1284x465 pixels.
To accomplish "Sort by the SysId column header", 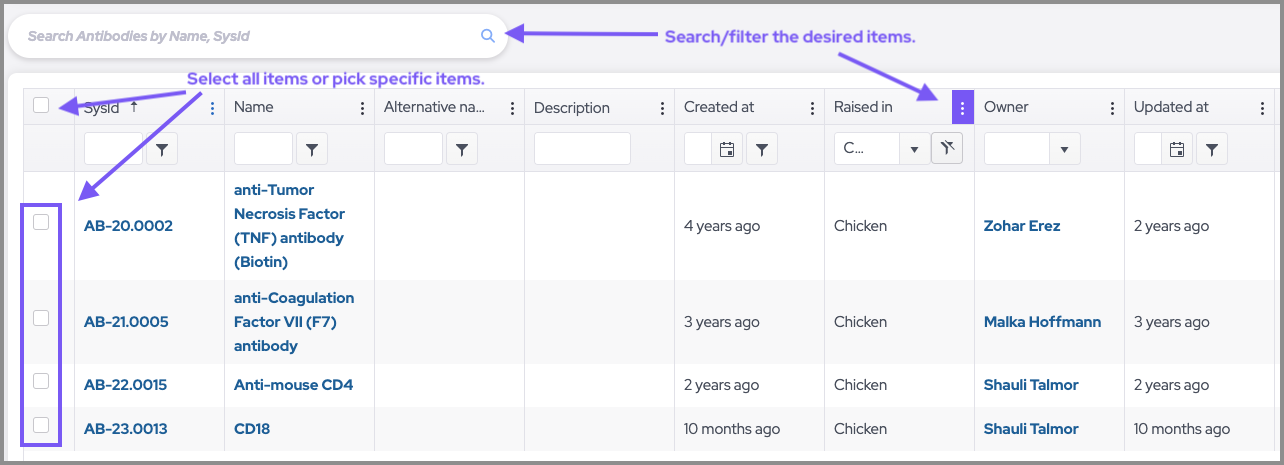I will (103, 107).
